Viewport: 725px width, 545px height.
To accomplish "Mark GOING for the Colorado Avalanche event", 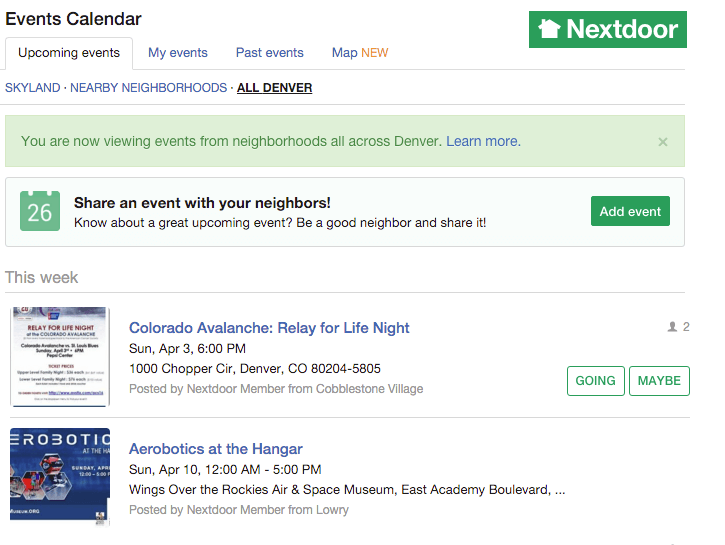I will click(596, 381).
